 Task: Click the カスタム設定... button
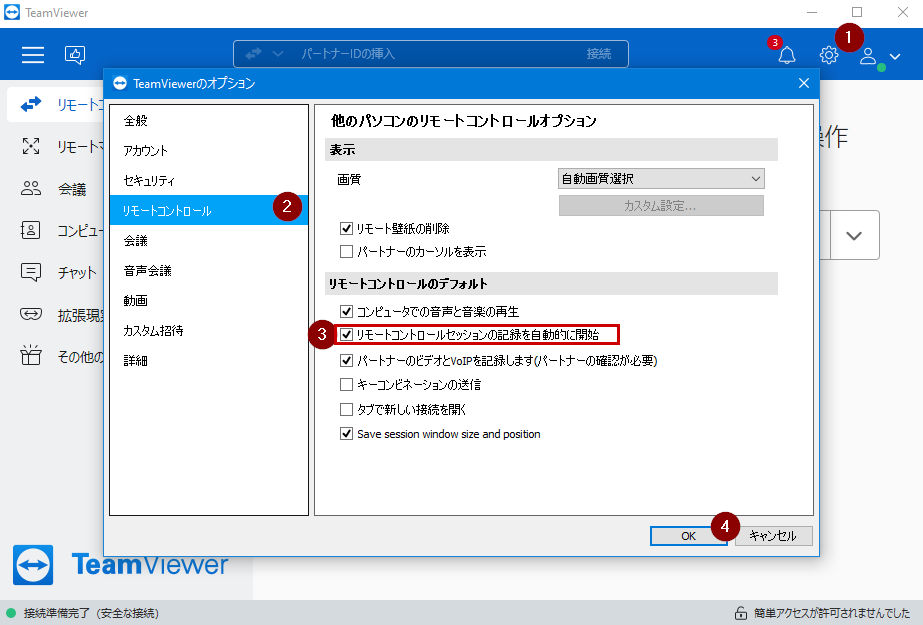click(x=661, y=206)
